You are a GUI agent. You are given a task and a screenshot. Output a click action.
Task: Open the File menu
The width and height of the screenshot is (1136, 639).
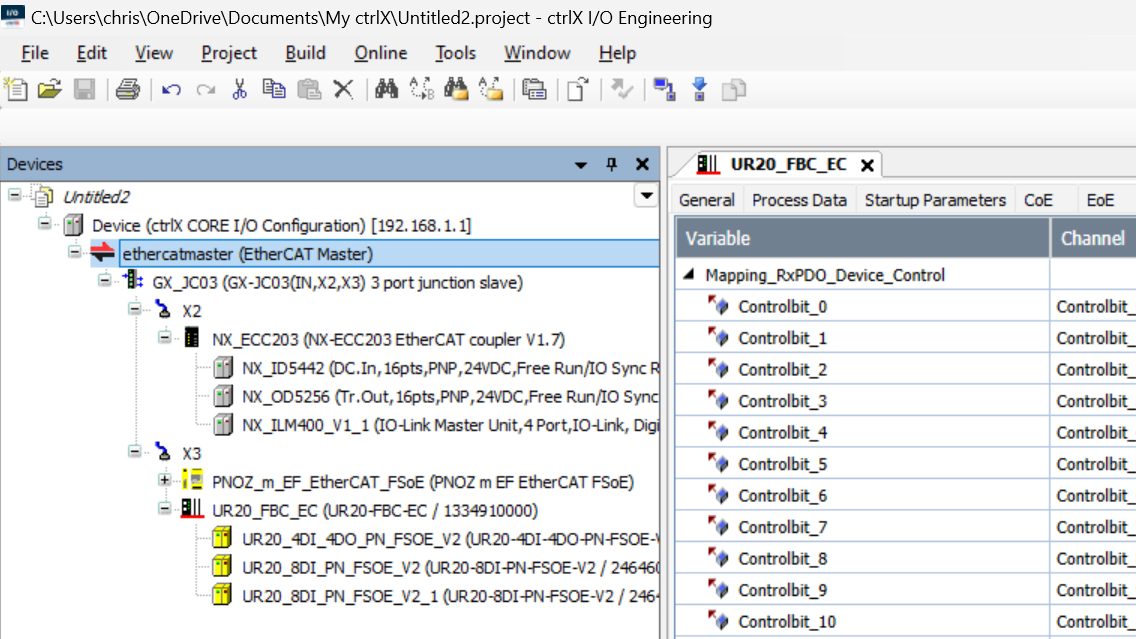click(x=35, y=53)
